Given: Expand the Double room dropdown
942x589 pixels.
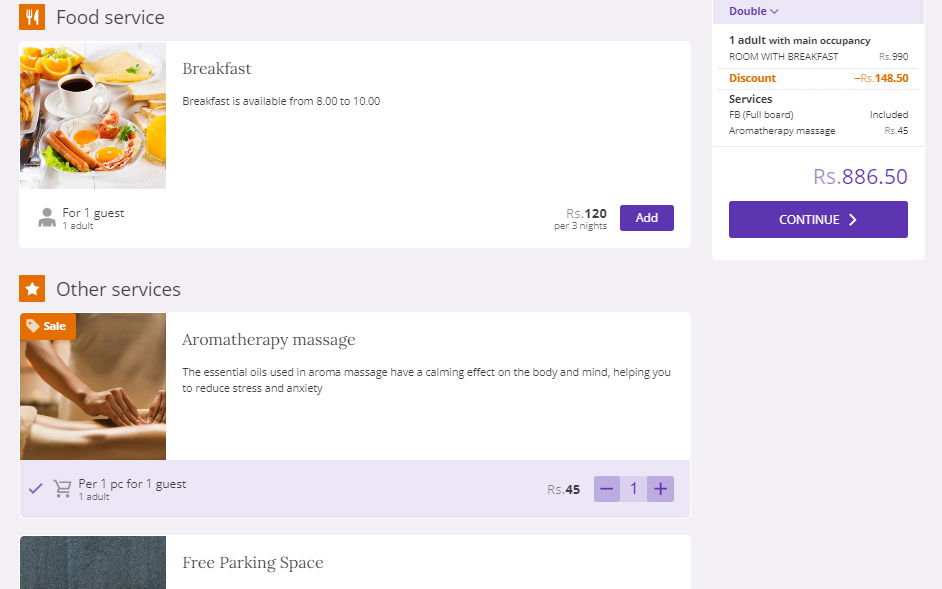Looking at the screenshot, I should 754,11.
